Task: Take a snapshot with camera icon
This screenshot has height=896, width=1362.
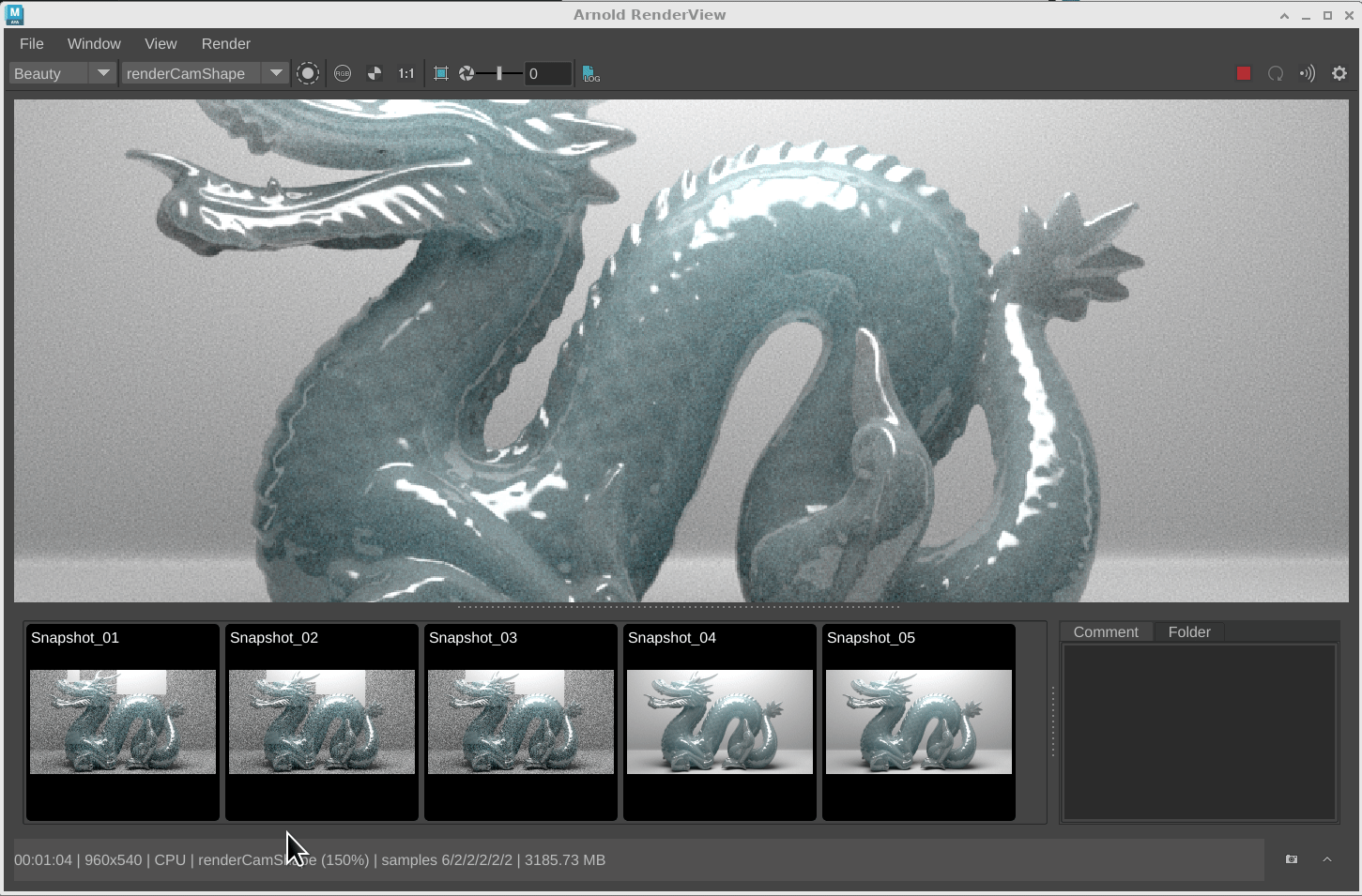Action: [x=1292, y=859]
